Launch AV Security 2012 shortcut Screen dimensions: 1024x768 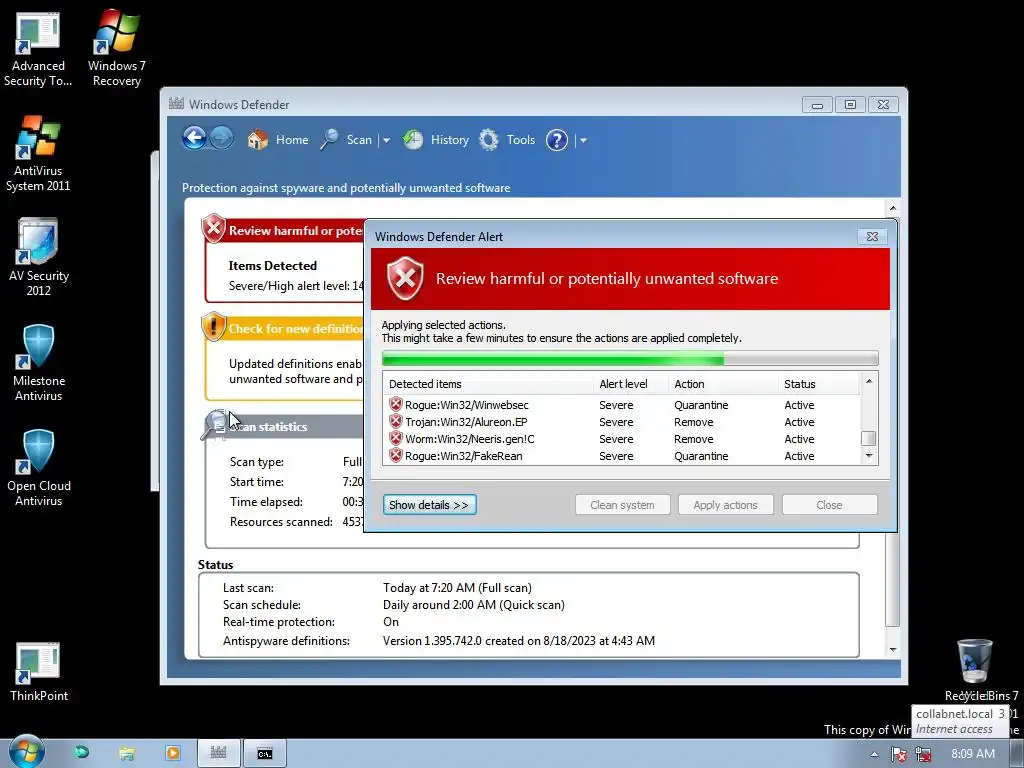point(38,258)
